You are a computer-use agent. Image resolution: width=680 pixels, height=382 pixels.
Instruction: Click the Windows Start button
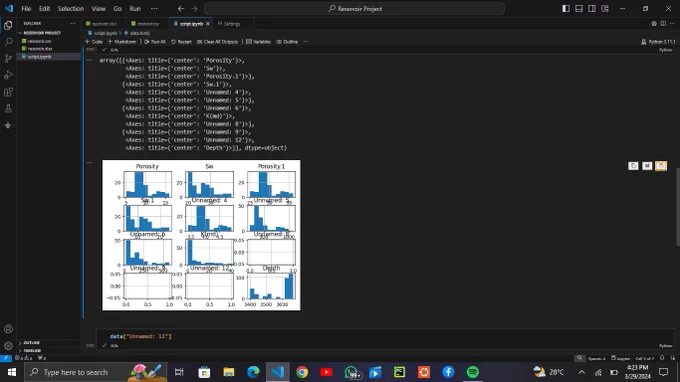pyautogui.click(x=12, y=372)
